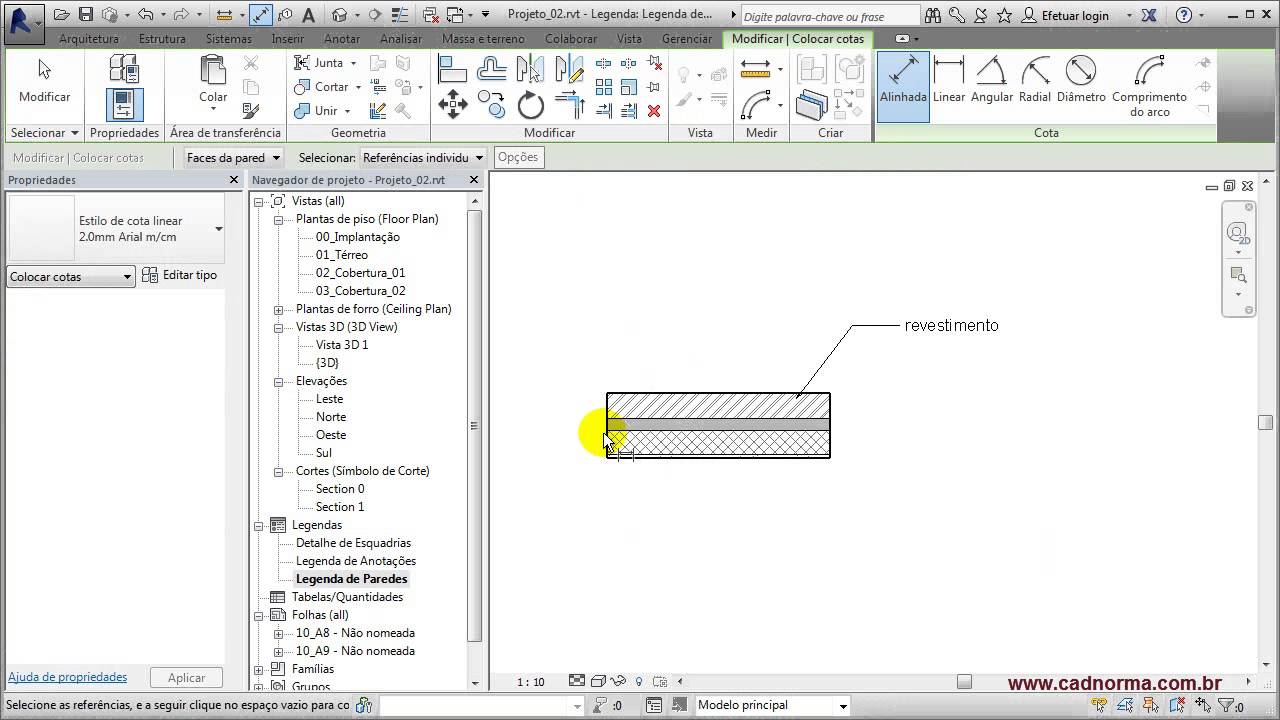Click the Text 'A' icon in quick access toolbar
This screenshot has height=720, width=1280.
point(308,15)
